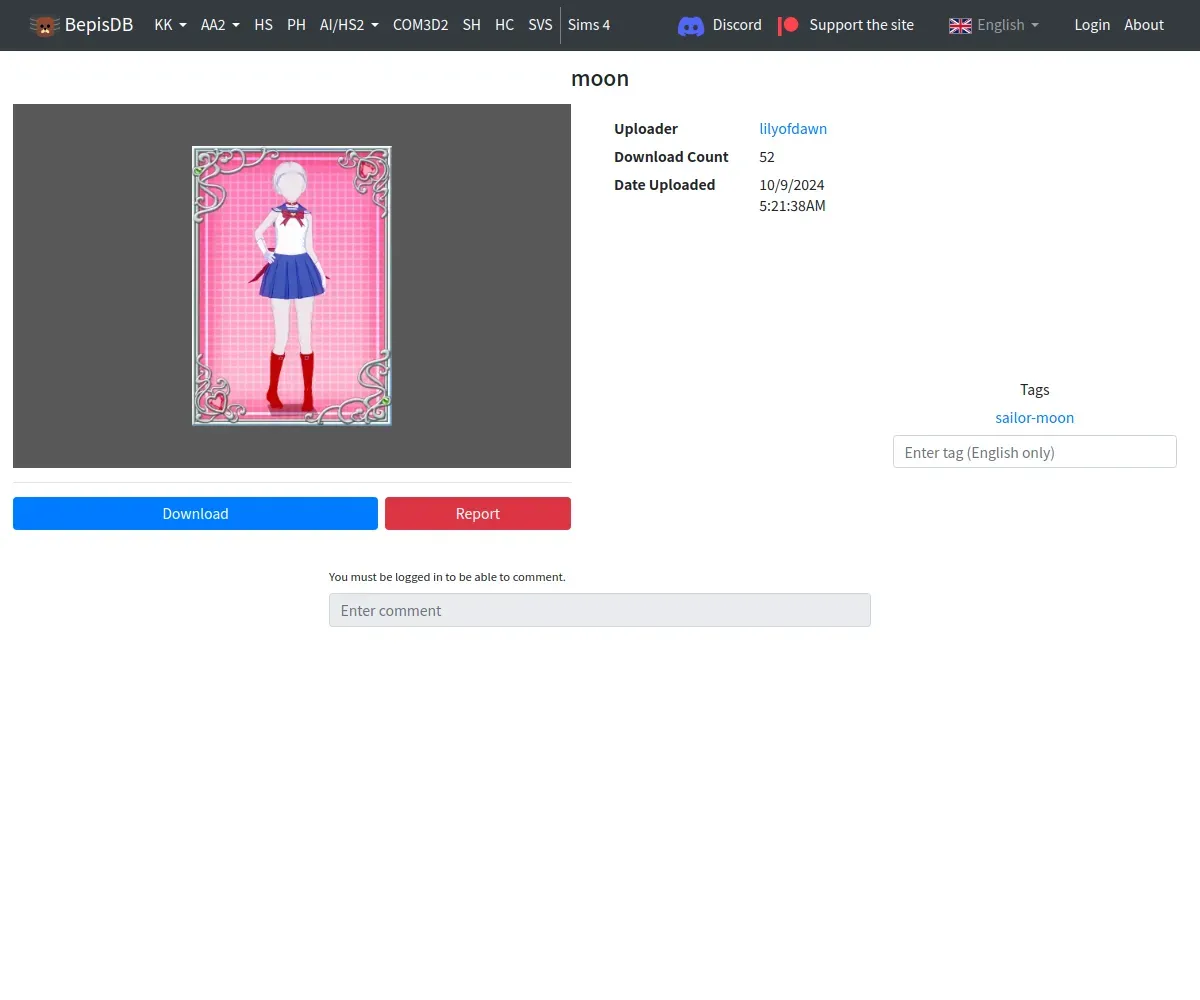Open the KK dropdown menu
The image size is (1200, 1000).
[x=170, y=25]
